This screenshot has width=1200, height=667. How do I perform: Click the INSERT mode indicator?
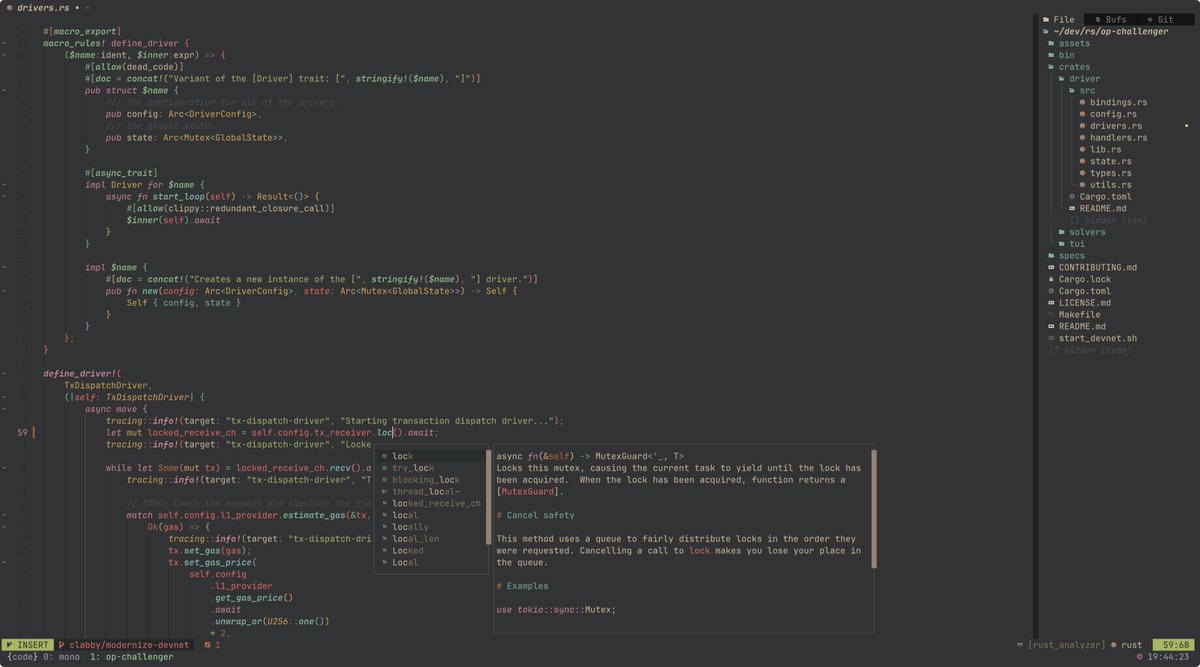(27, 645)
